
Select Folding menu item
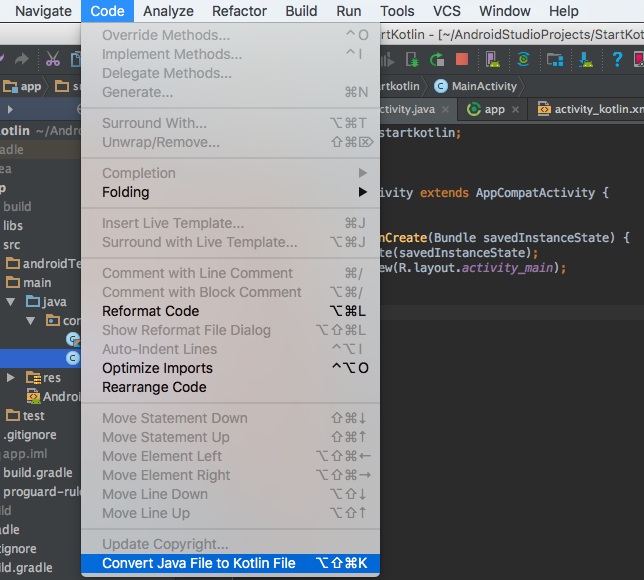(x=230, y=192)
